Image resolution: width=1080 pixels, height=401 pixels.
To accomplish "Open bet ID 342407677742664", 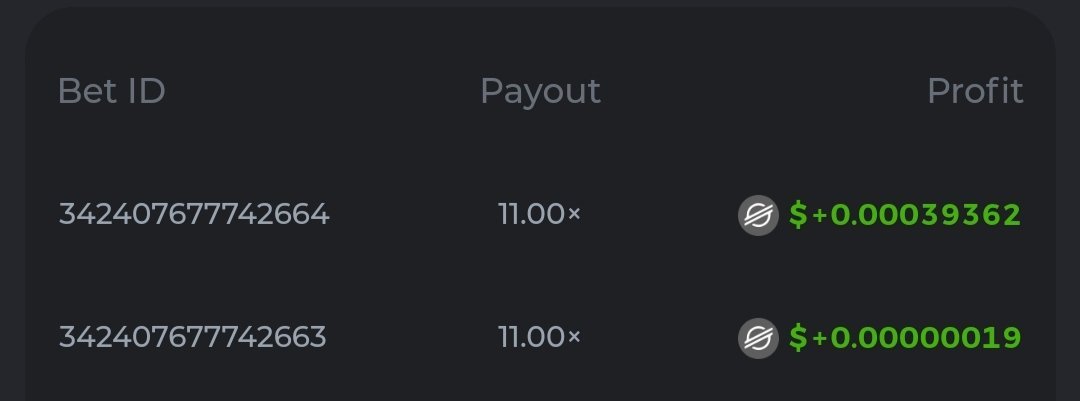I will point(194,214).
